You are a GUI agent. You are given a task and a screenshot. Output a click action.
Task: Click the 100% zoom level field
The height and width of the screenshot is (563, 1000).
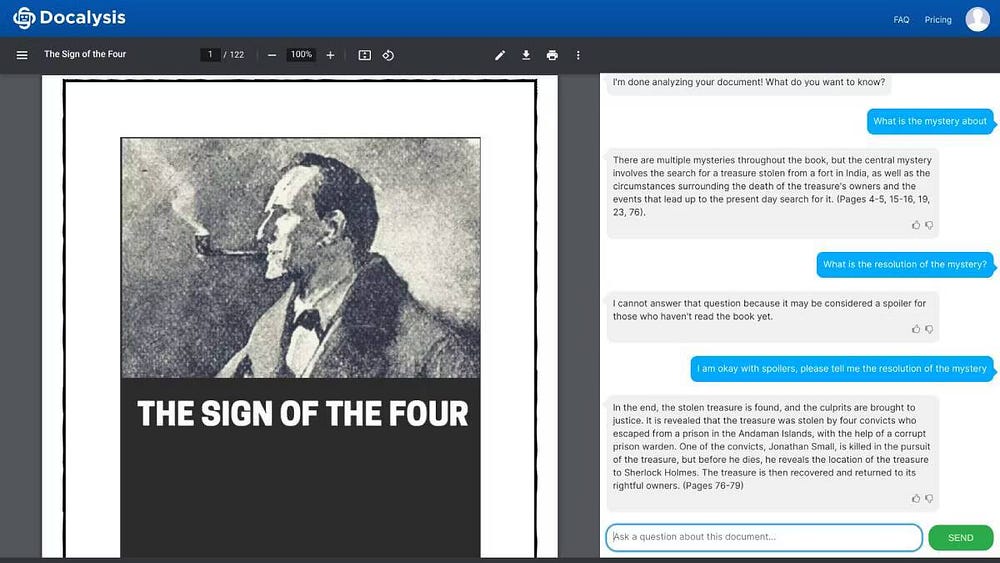coord(301,55)
